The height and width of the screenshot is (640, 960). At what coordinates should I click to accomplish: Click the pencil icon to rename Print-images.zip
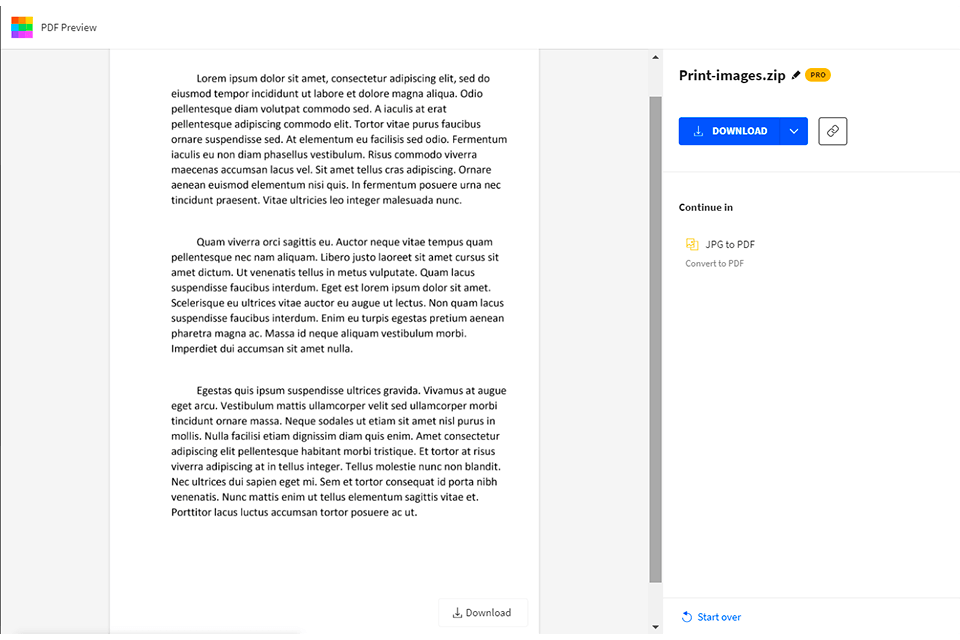[795, 75]
